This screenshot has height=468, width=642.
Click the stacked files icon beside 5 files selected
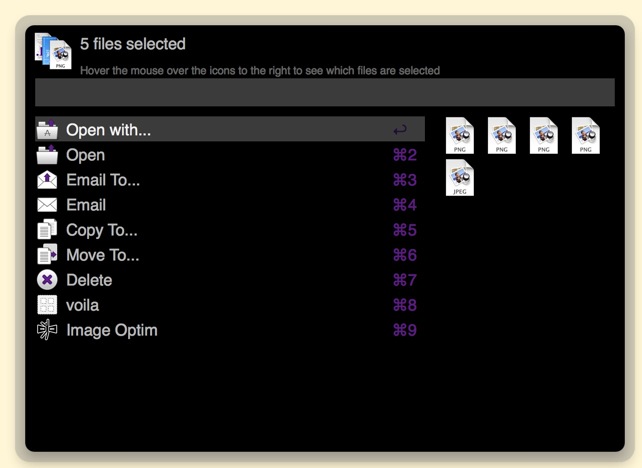[x=53, y=51]
